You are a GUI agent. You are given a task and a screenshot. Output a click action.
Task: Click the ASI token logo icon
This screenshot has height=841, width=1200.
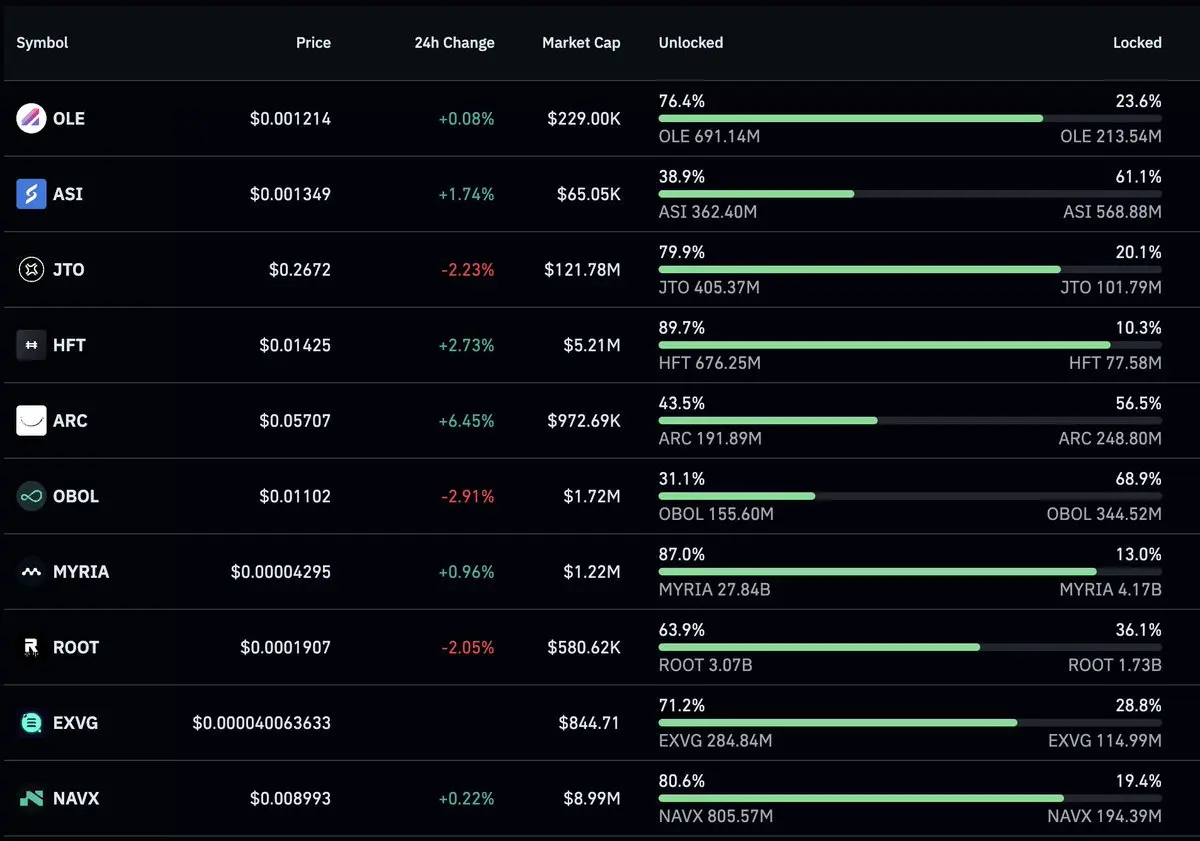point(31,194)
